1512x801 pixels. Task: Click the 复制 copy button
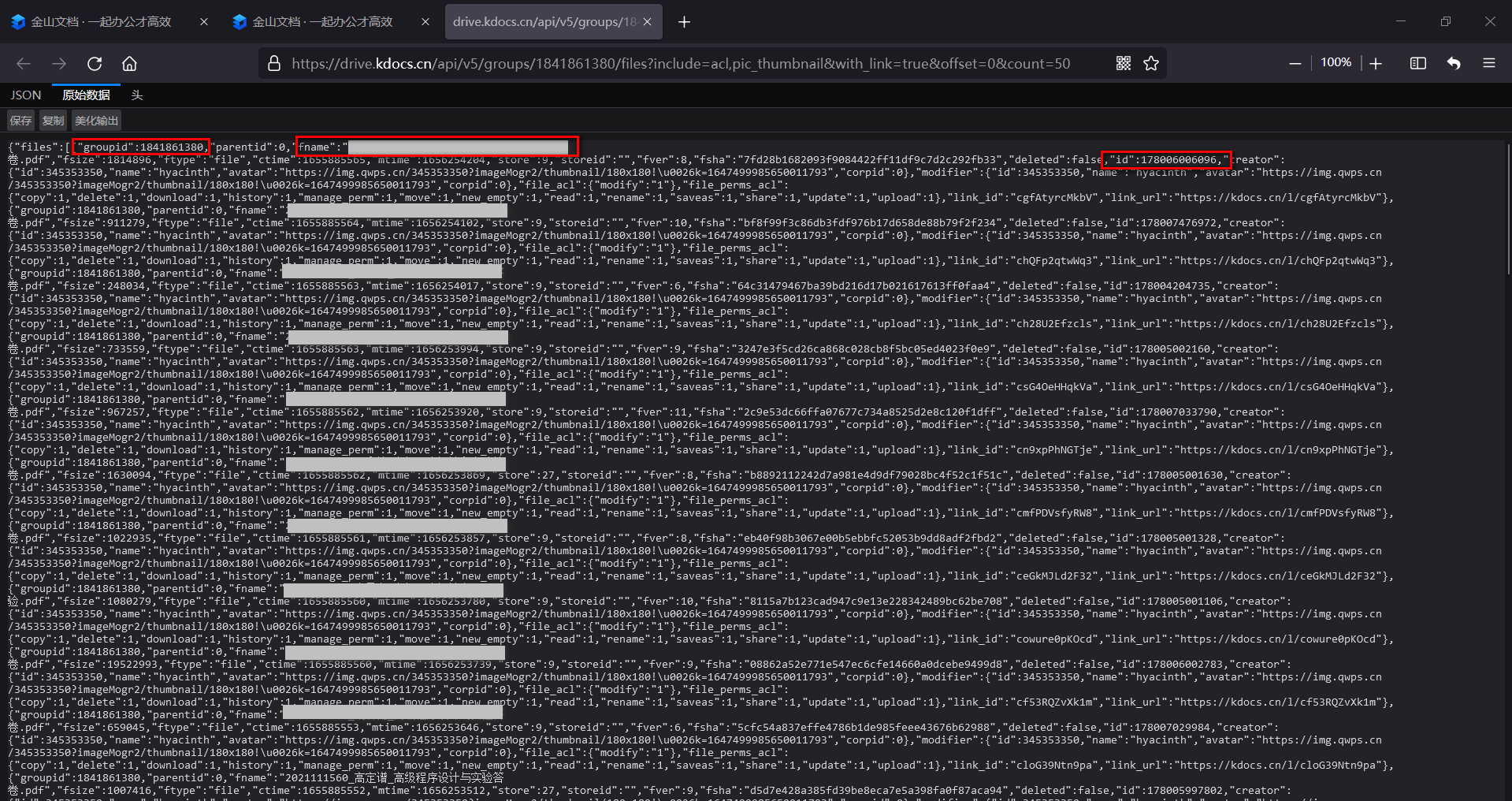coord(53,121)
